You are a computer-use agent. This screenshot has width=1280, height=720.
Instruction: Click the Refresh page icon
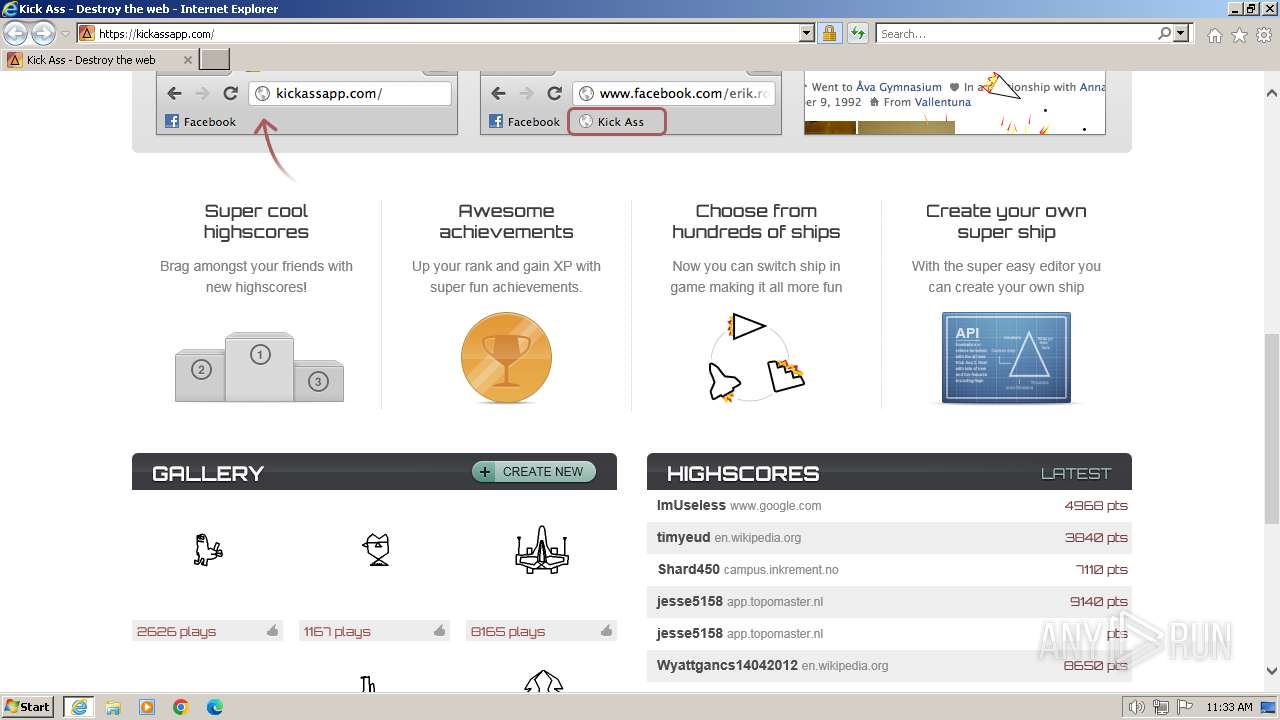click(x=857, y=34)
